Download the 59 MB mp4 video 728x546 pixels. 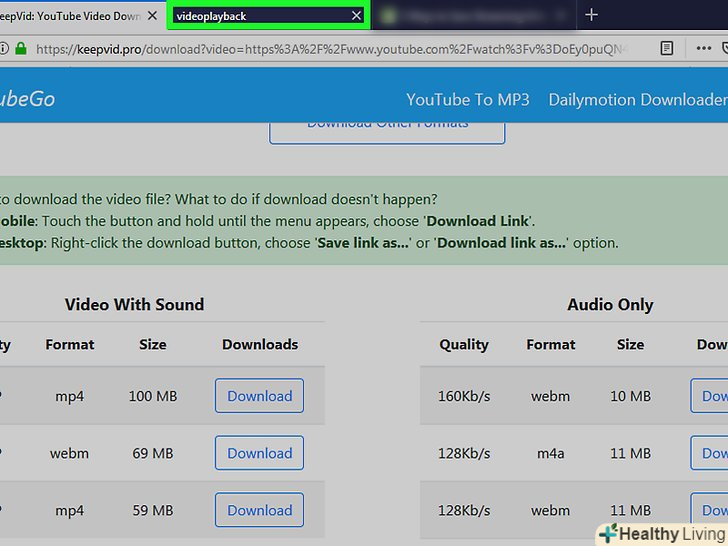tap(259, 510)
